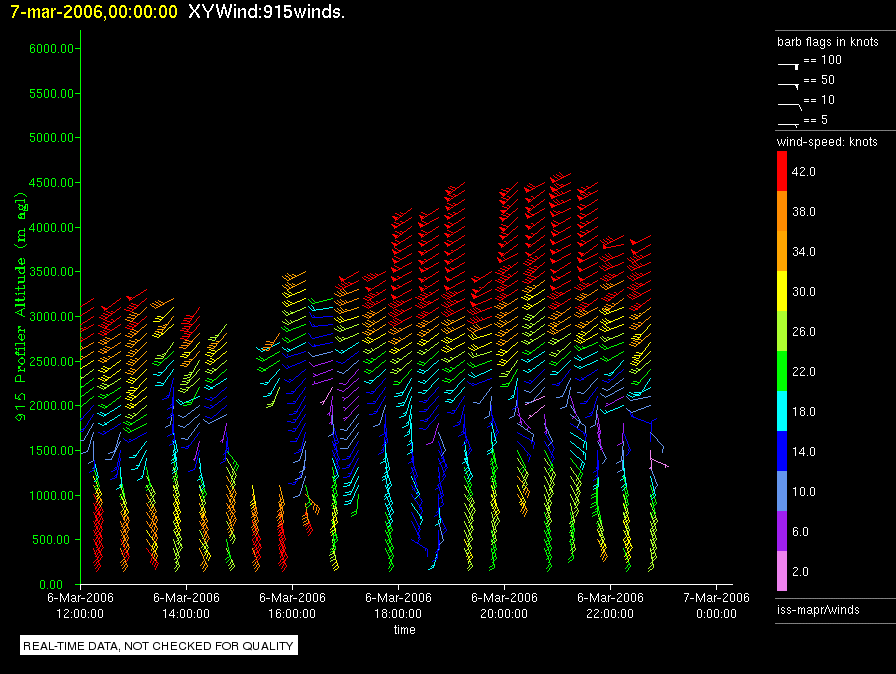Click the pink 2.0 knots color band
The height and width of the screenshot is (674, 896).
(782, 572)
